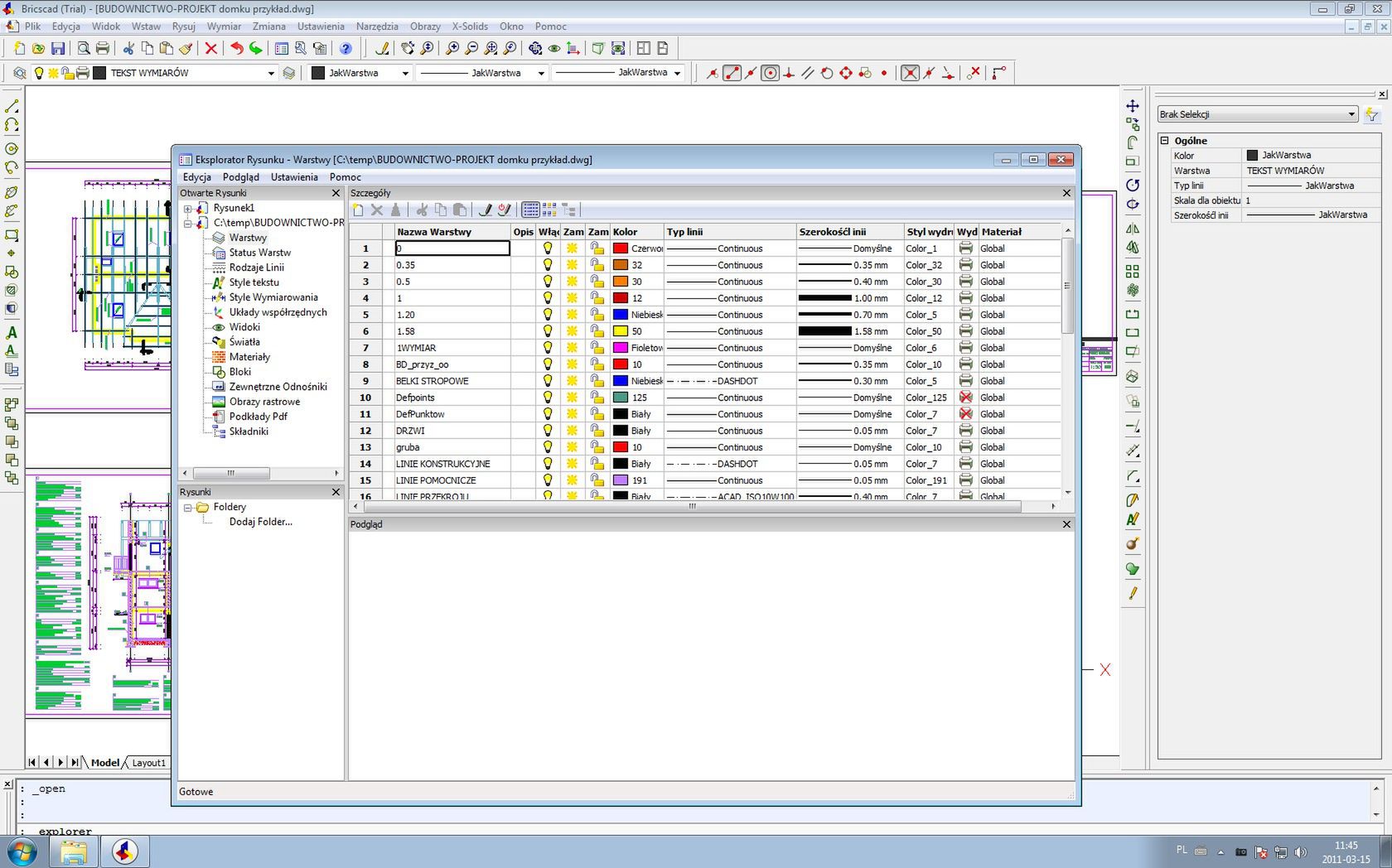
Task: Click the red Delete X icon in main toolbar
Action: (210, 48)
